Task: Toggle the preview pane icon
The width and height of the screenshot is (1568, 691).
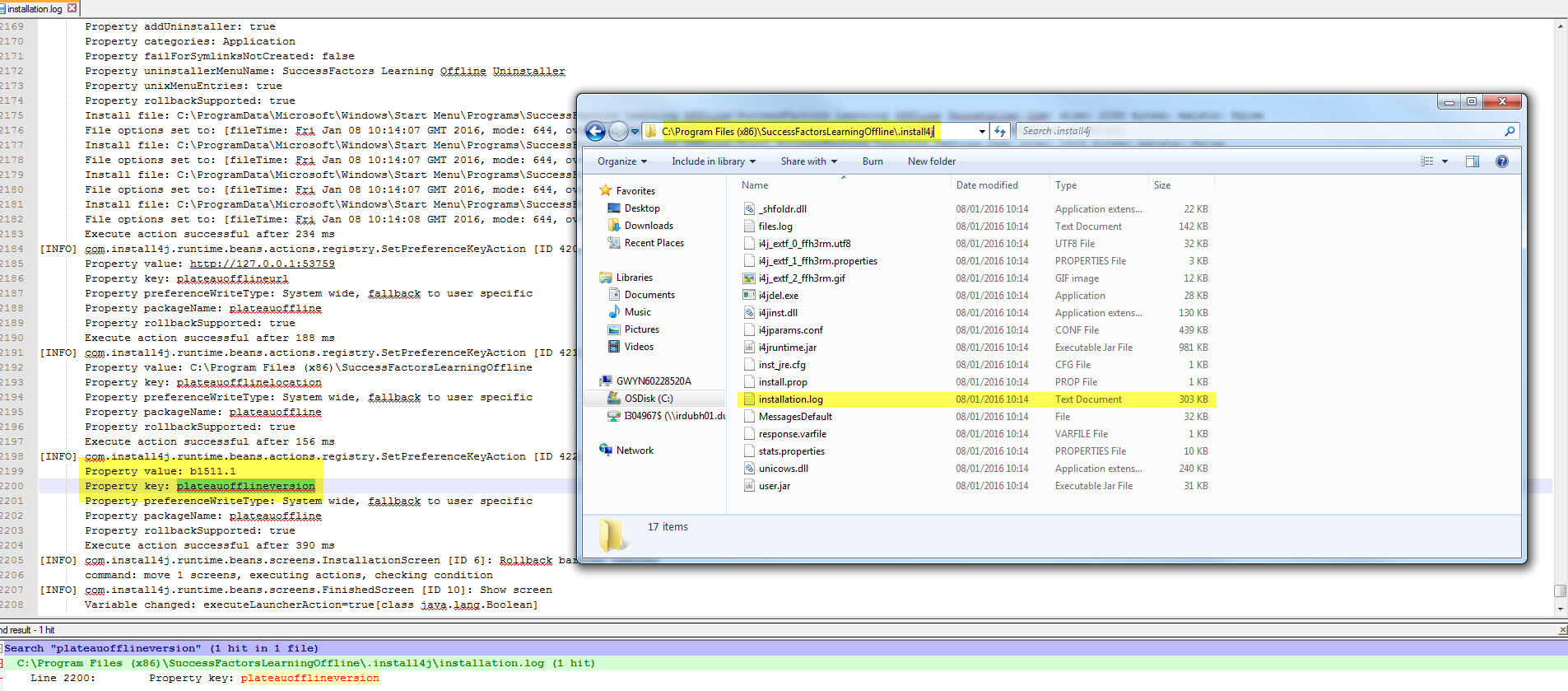Action: click(1473, 161)
